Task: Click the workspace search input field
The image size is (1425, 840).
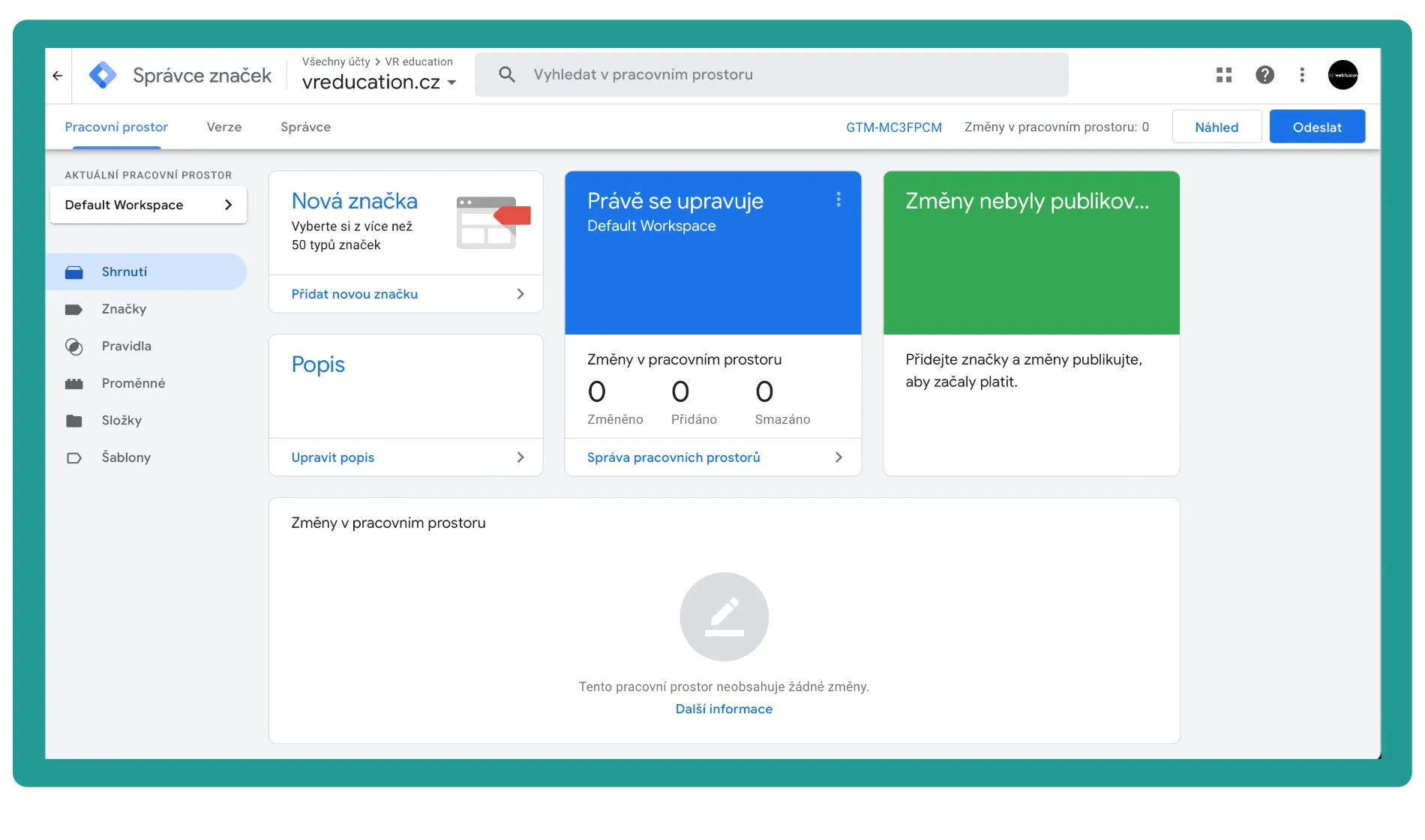Action: click(771, 75)
